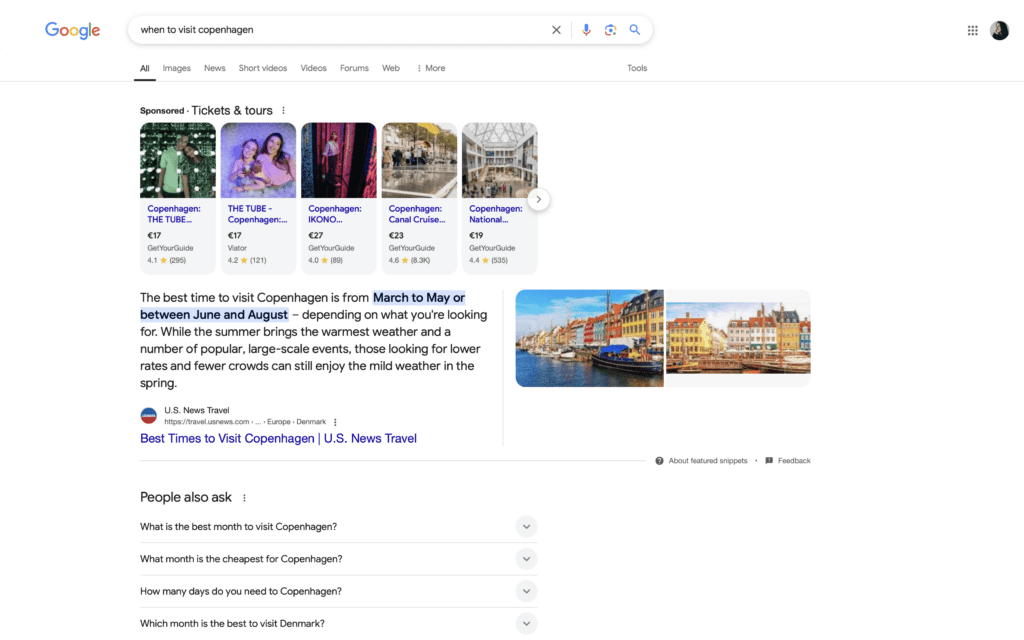This screenshot has width=1024, height=640.
Task: Click the 4.6 (8.3K) Canal Cruise rating
Action: click(409, 261)
